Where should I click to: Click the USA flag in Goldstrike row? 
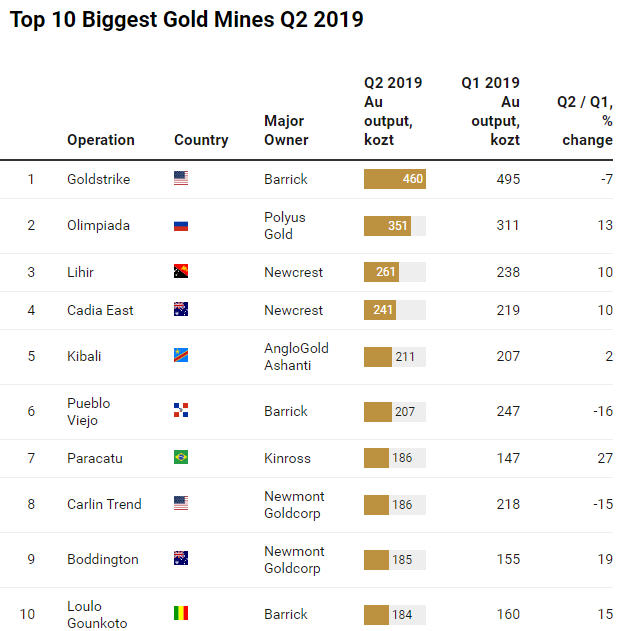181,179
